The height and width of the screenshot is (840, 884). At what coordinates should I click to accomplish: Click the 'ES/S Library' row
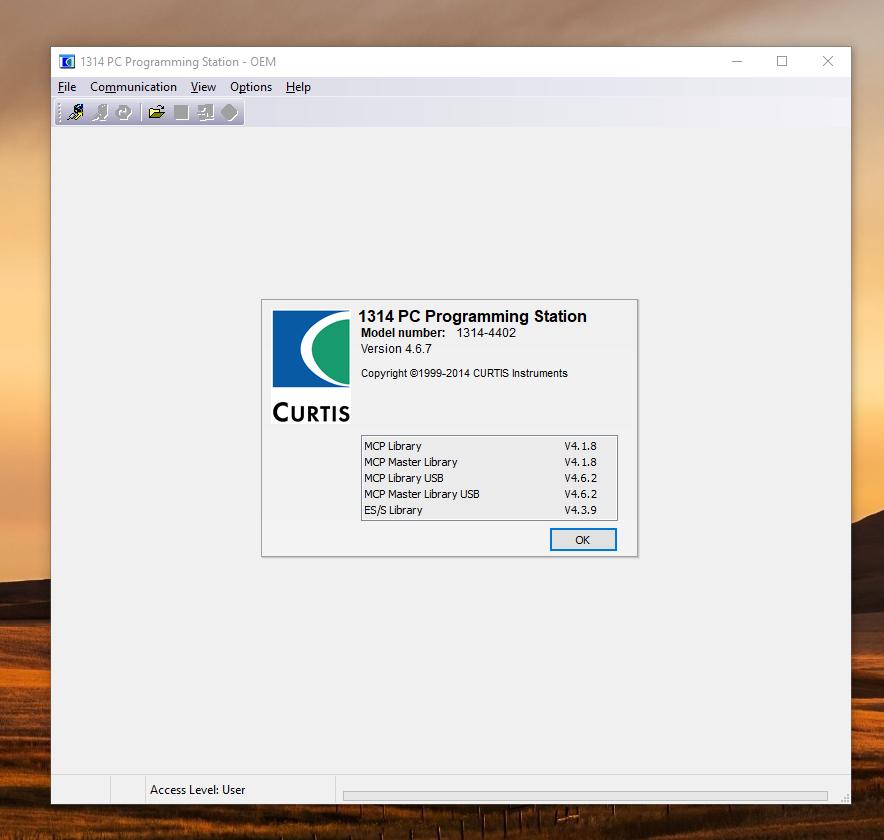[x=489, y=510]
